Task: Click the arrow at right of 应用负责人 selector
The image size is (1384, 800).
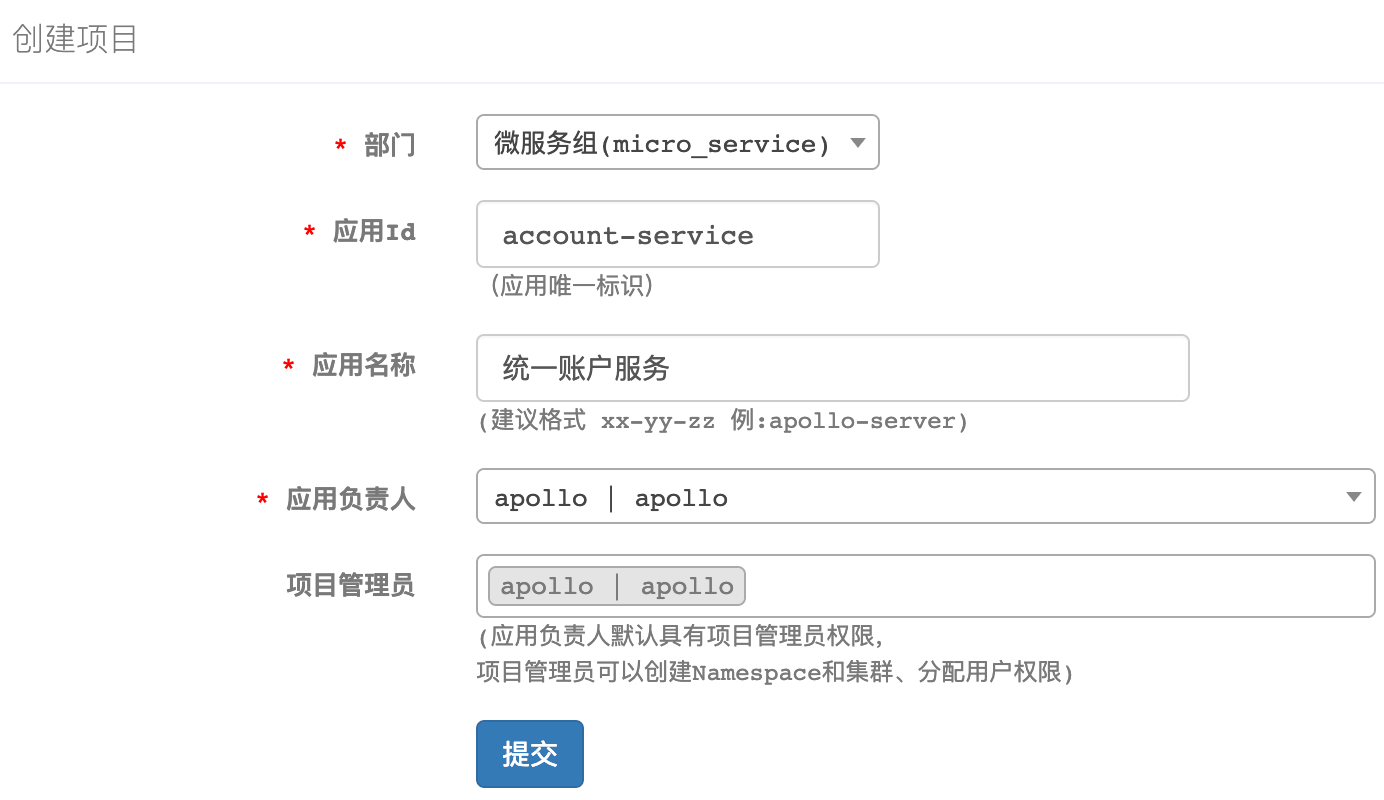Action: coord(1353,497)
